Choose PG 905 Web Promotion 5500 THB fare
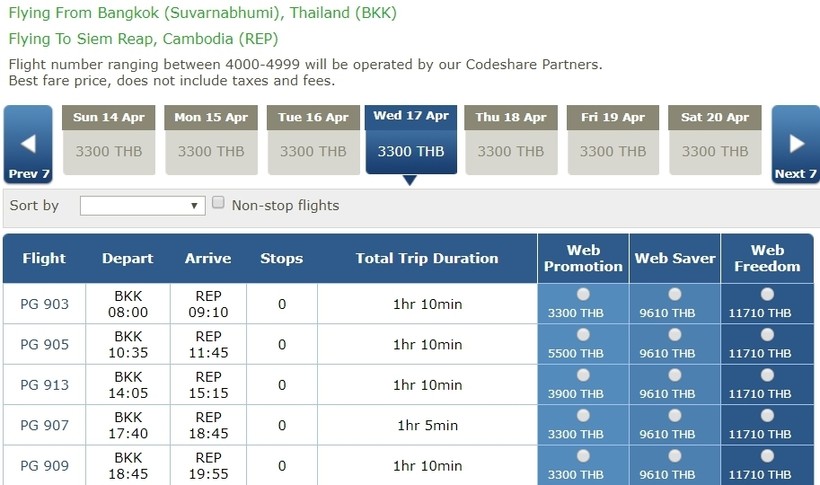 [583, 334]
